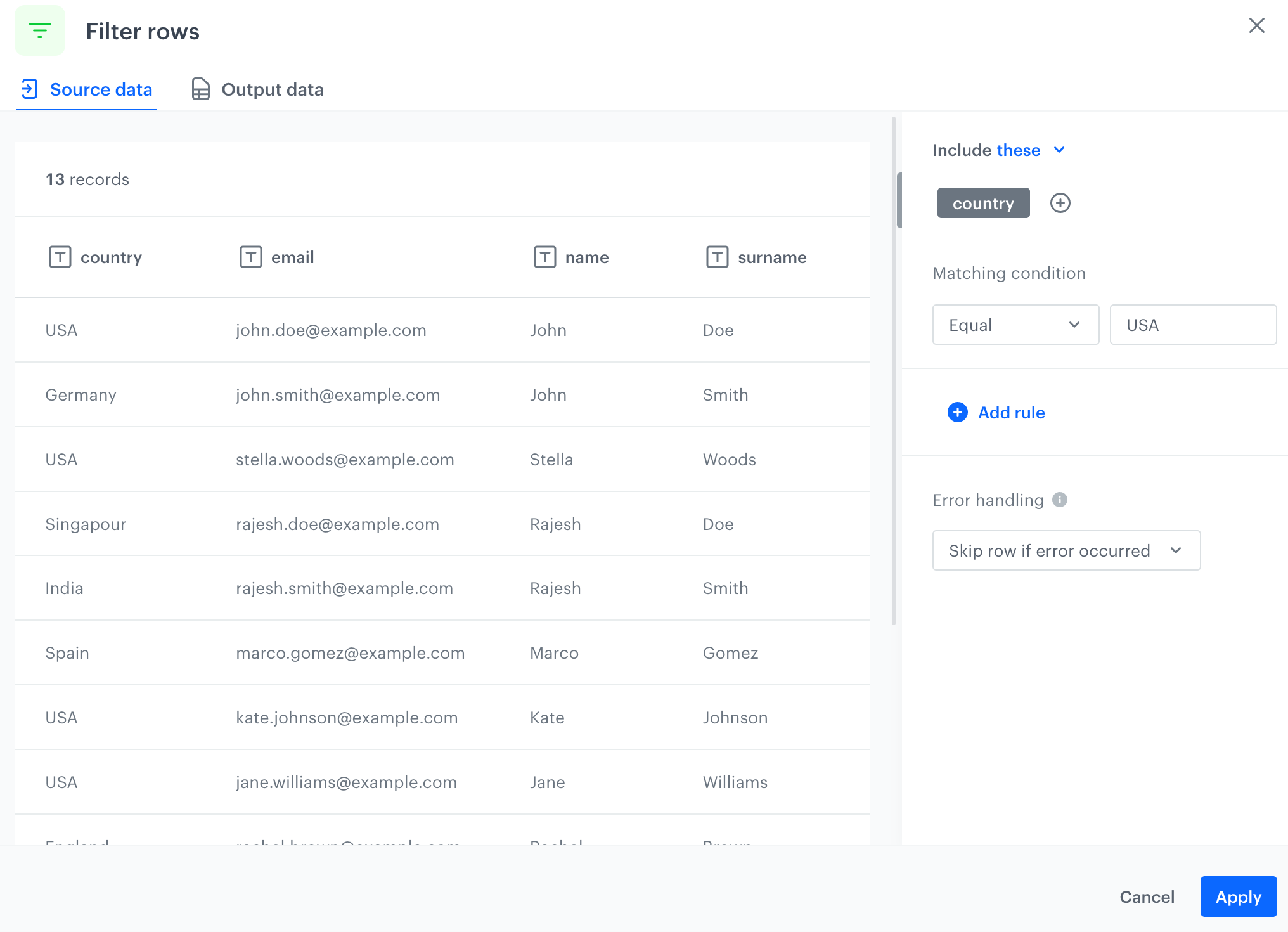Click the Jane name cell
Screen dimensions: 1288x932
[548, 782]
